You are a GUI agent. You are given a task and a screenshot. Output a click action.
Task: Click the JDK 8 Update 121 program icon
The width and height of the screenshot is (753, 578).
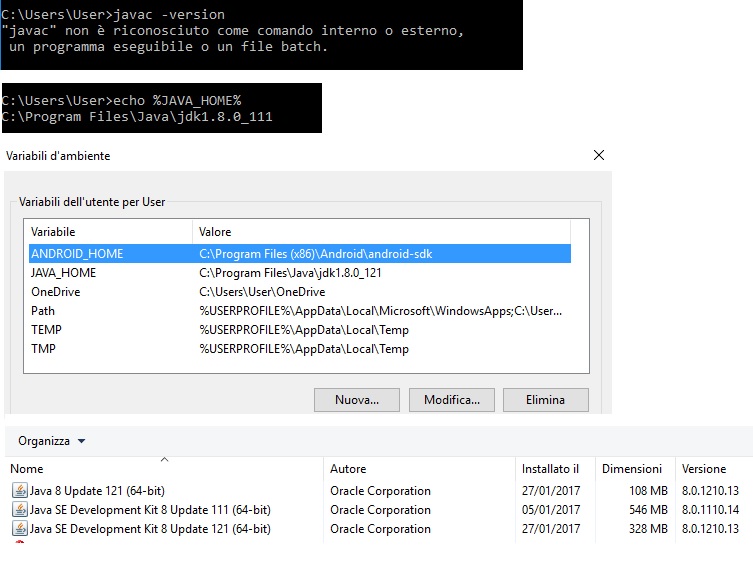[20, 529]
